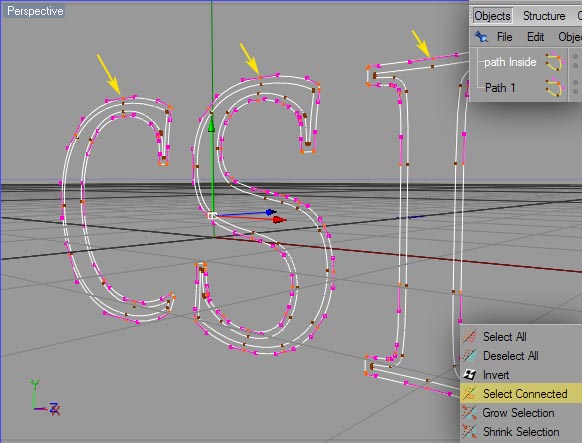Toggle visibility dots for Path 1
This screenshot has width=582, height=443.
pos(575,87)
